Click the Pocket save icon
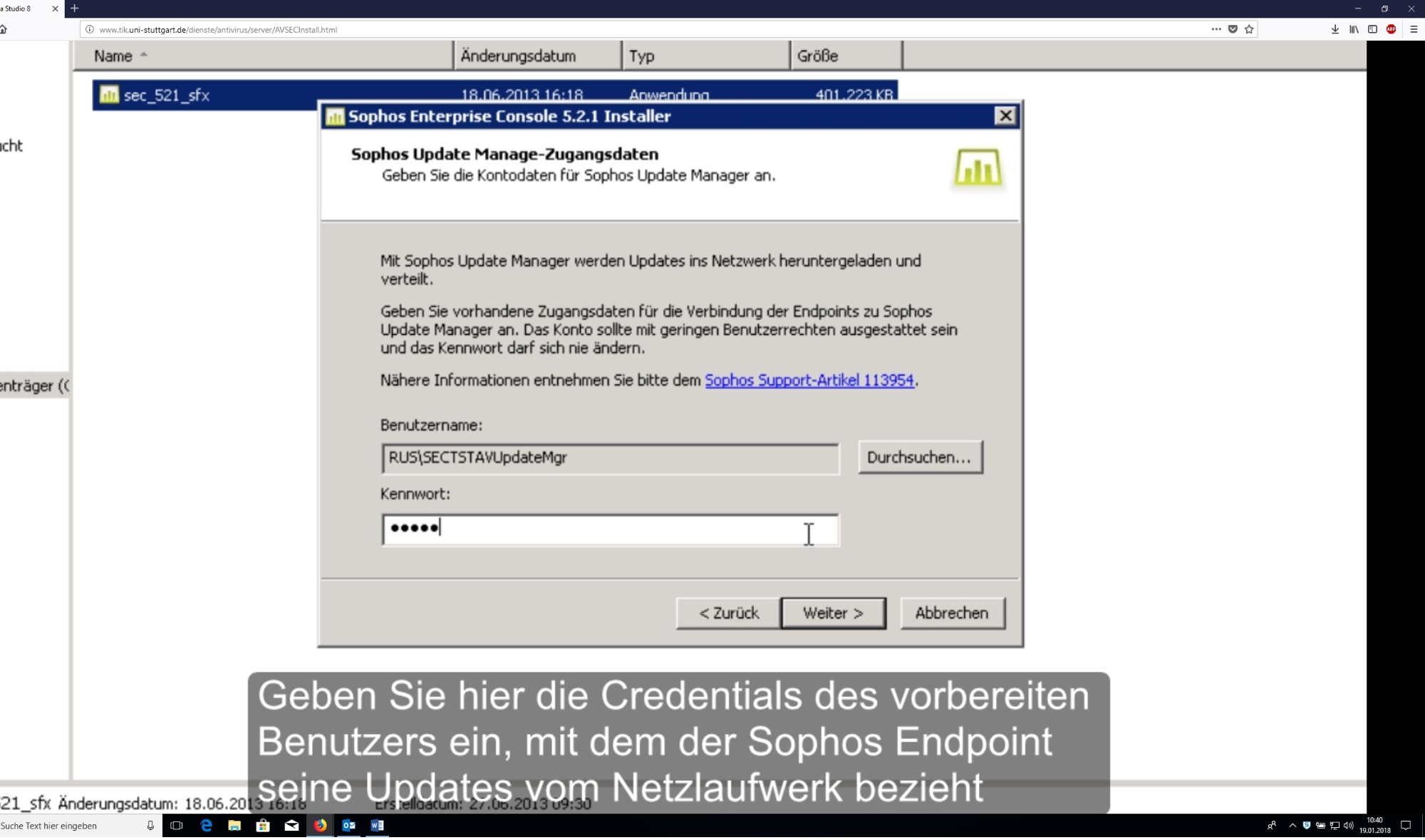 pyautogui.click(x=1233, y=29)
